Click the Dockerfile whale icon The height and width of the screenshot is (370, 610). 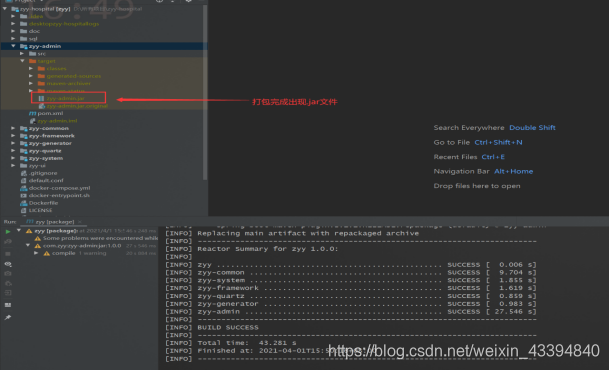pos(24,203)
